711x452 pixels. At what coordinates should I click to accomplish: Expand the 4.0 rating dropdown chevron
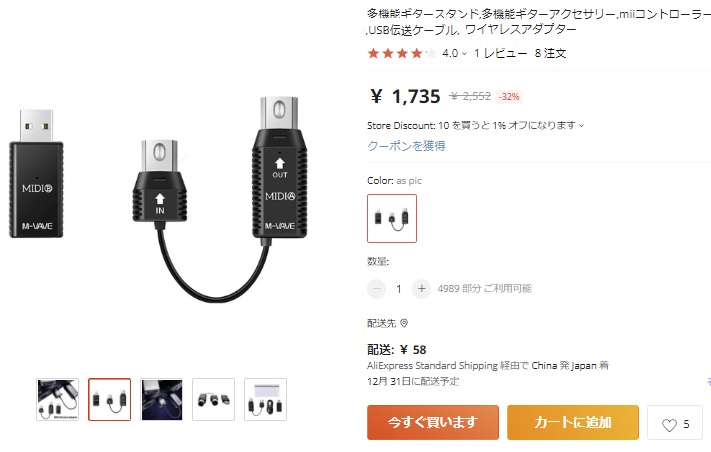tap(464, 53)
